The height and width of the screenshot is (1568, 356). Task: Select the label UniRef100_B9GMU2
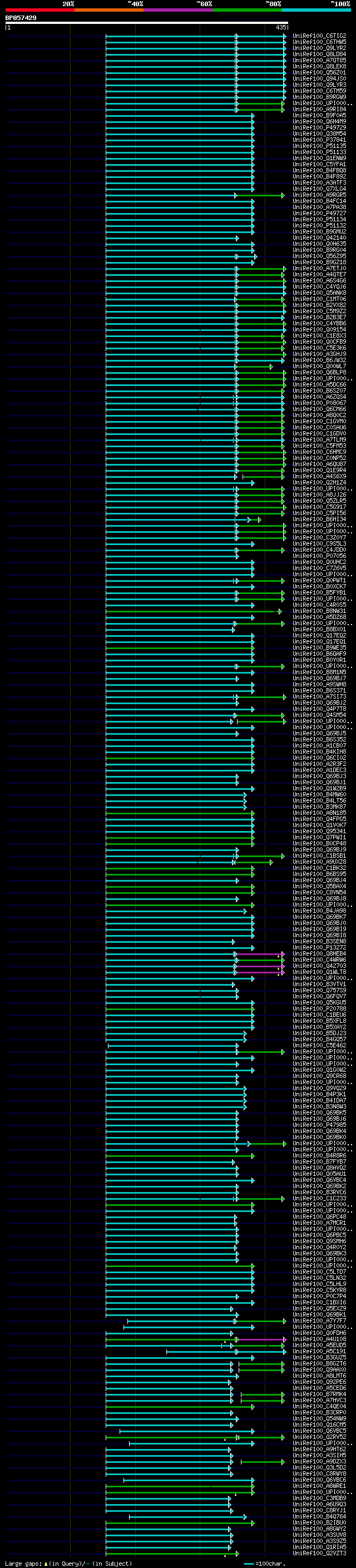click(x=319, y=232)
